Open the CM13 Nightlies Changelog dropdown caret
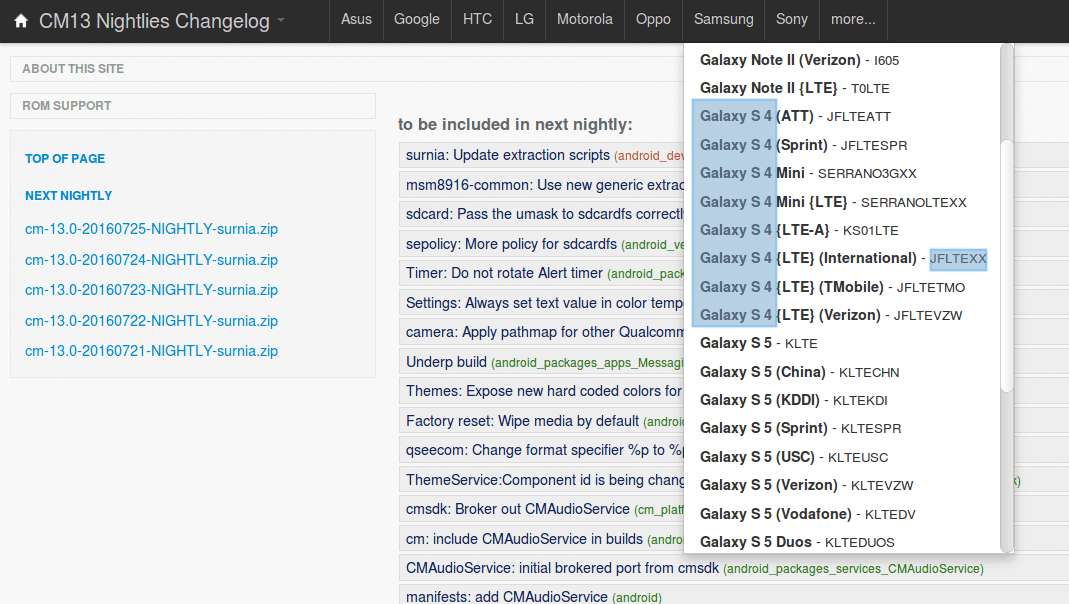Image resolution: width=1069 pixels, height=604 pixels. point(281,20)
